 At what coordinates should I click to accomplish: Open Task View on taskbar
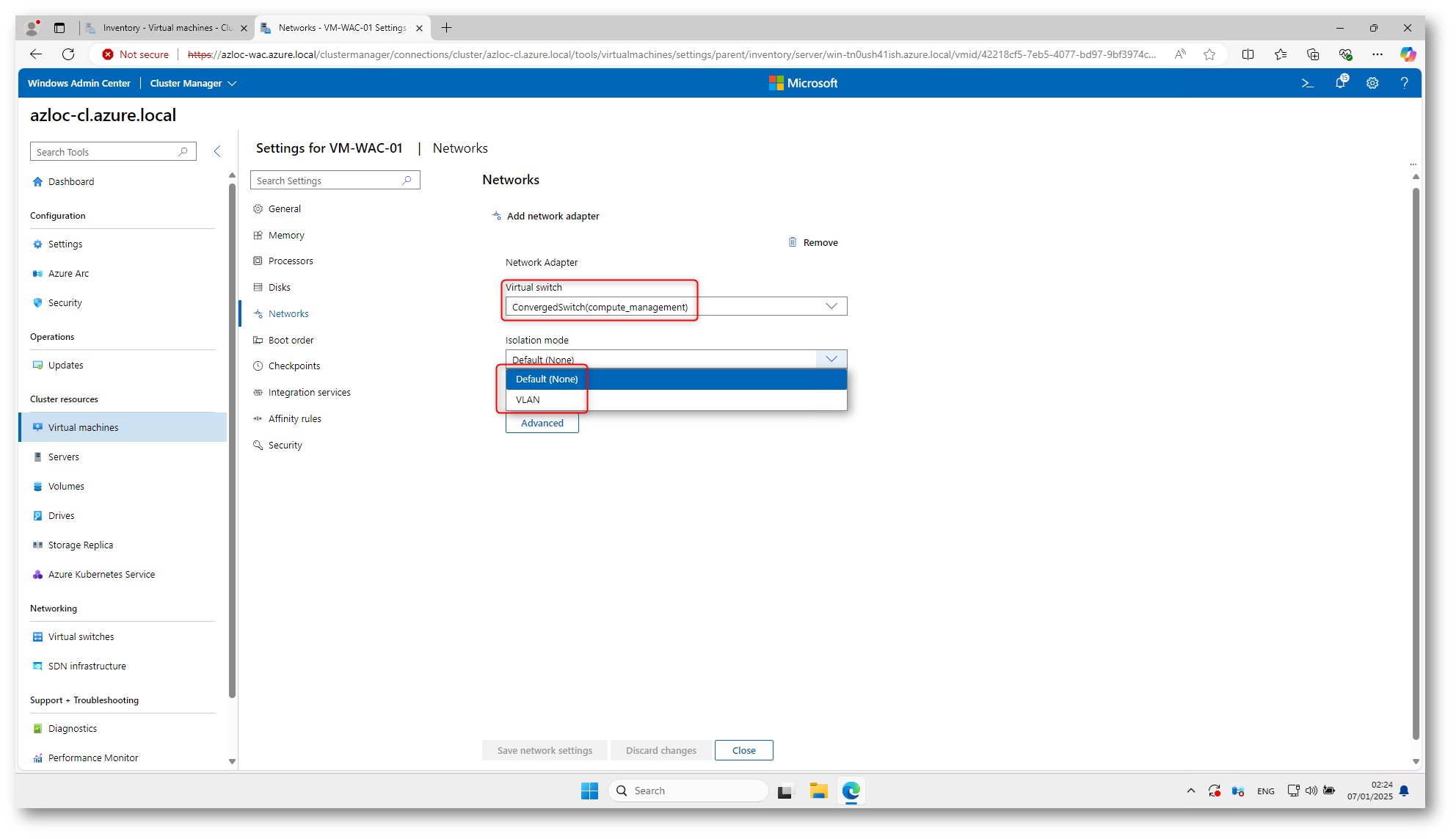click(x=786, y=791)
